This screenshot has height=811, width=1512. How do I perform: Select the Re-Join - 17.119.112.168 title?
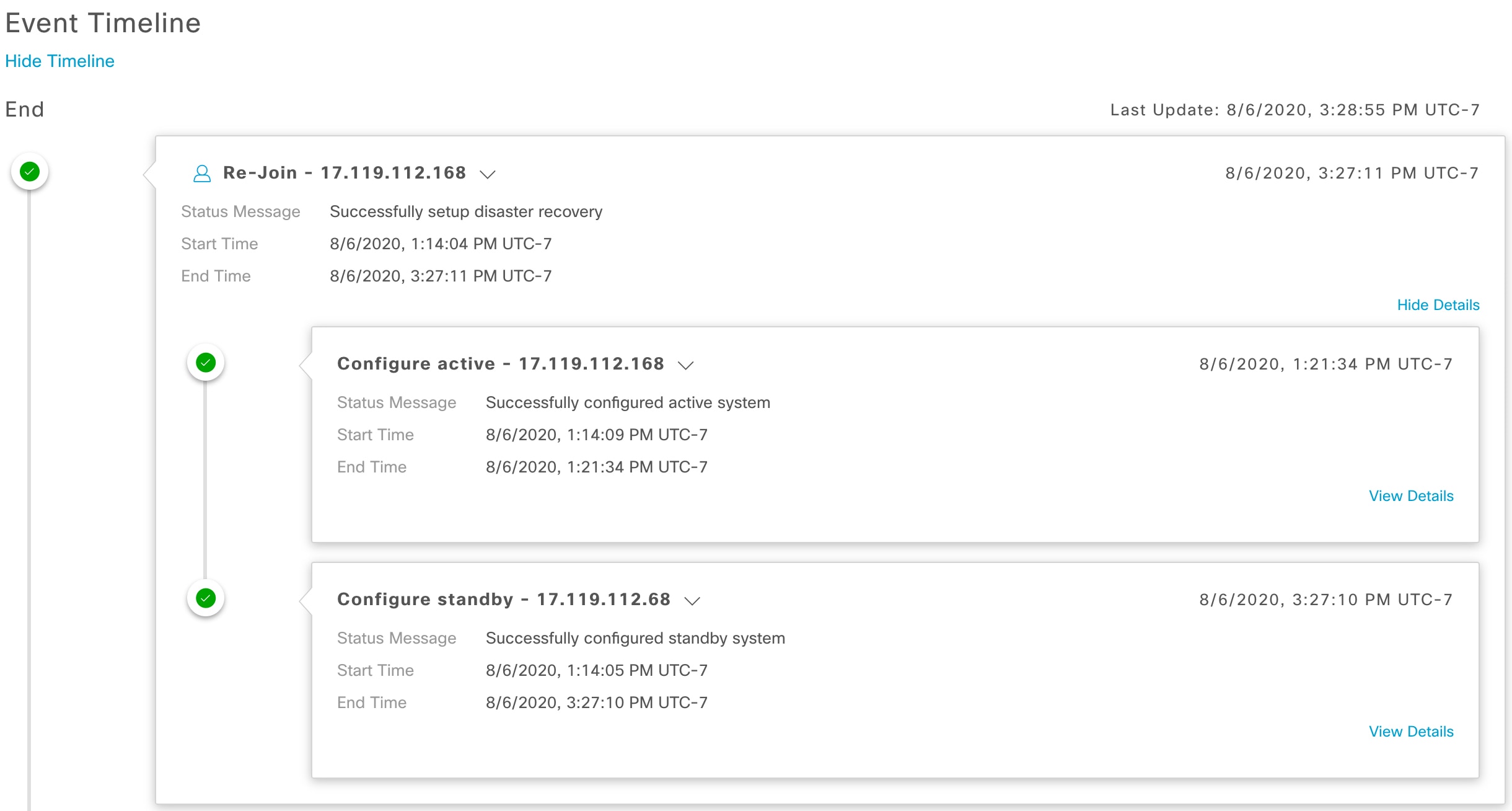[x=344, y=172]
